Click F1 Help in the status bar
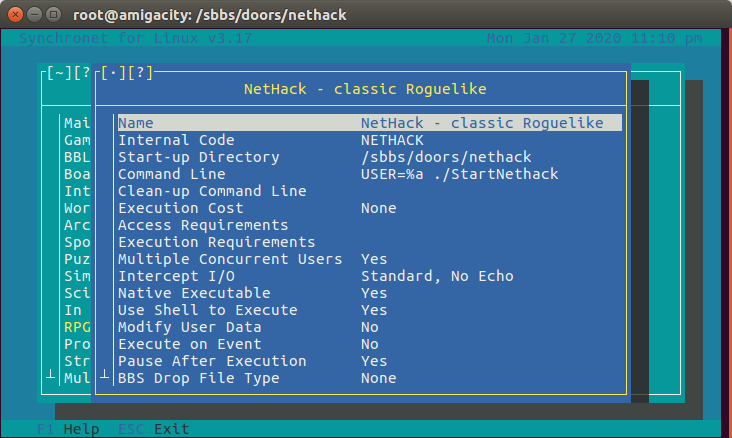732x438 pixels. [x=68, y=429]
